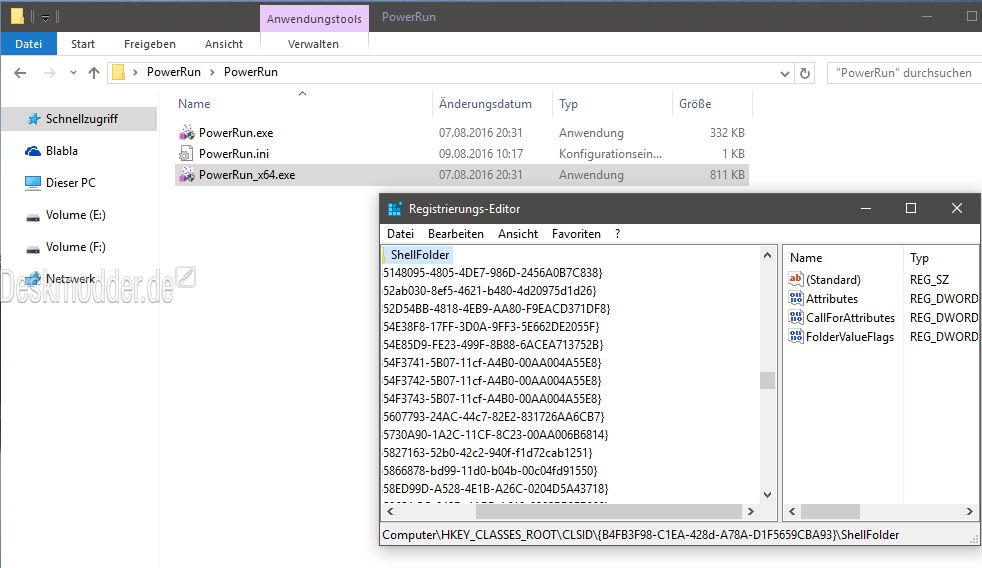Click the Netzwerk icon in sidebar

coord(33,279)
